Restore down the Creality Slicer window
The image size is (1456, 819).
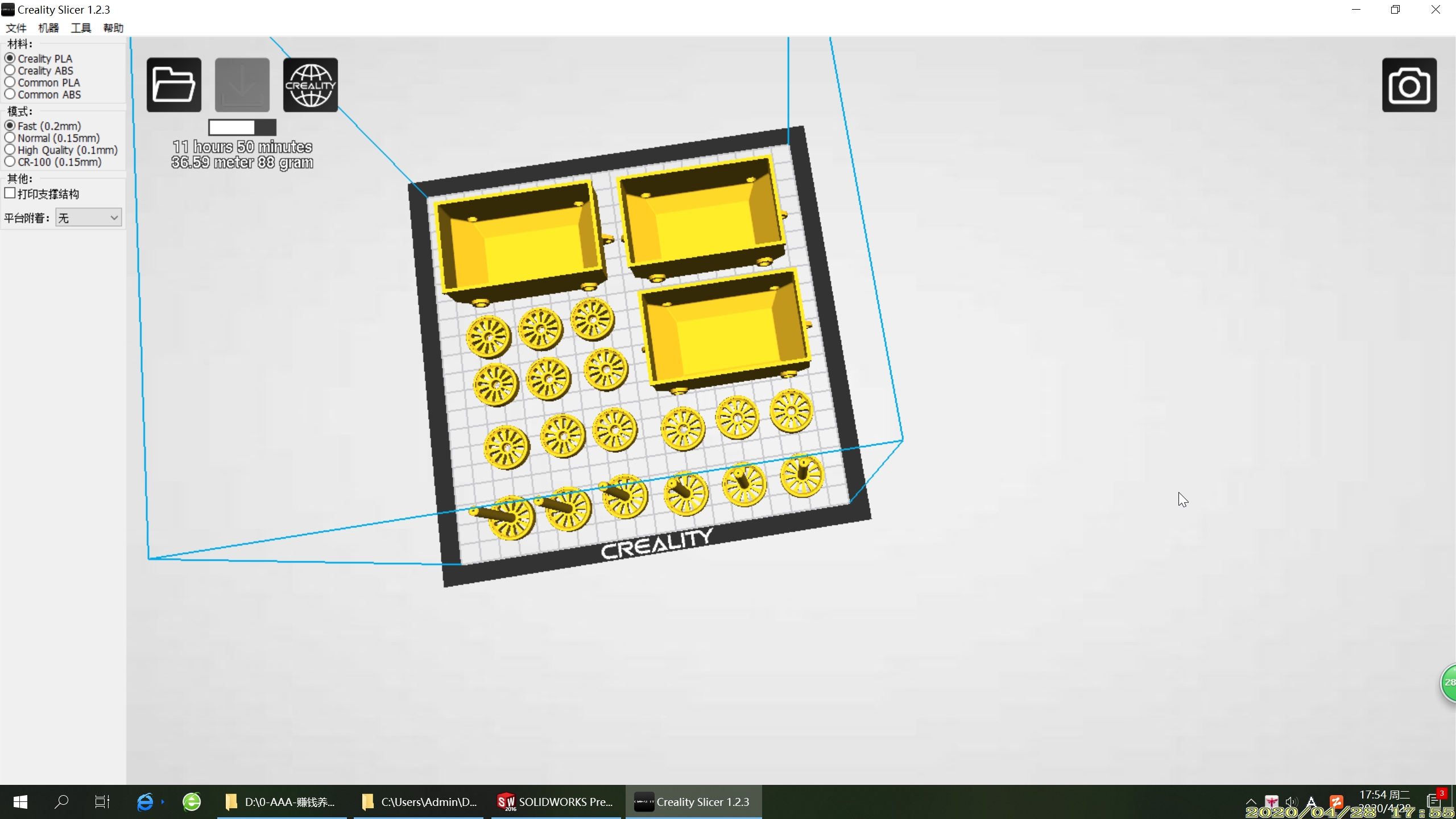pos(1396,10)
